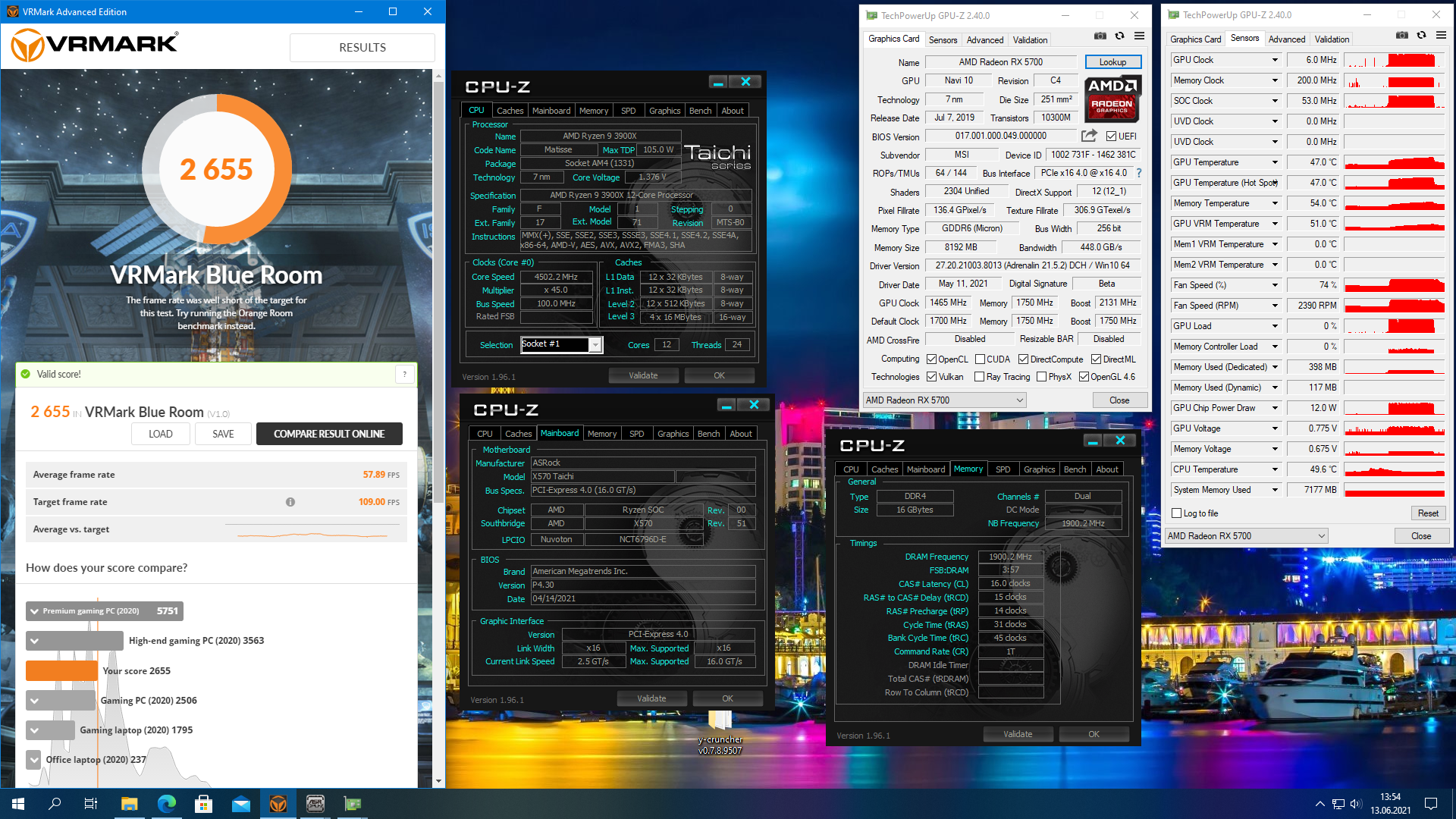Open the Fan Speed (RPM) sensor dropdown
The height and width of the screenshot is (819, 1456).
tap(1274, 306)
